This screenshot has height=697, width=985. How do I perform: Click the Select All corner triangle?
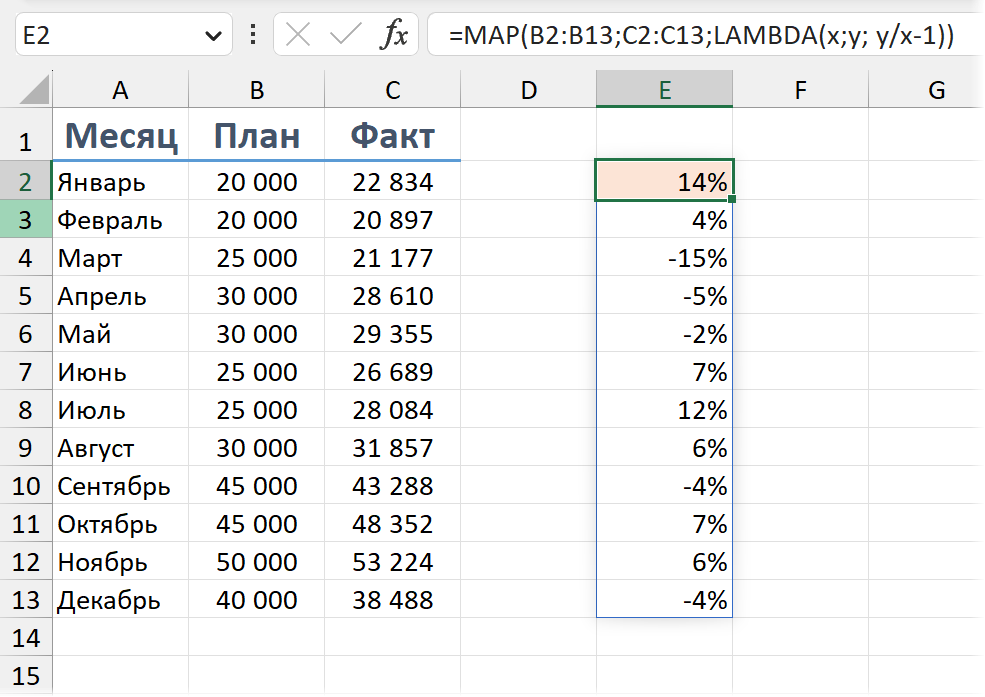point(34,89)
